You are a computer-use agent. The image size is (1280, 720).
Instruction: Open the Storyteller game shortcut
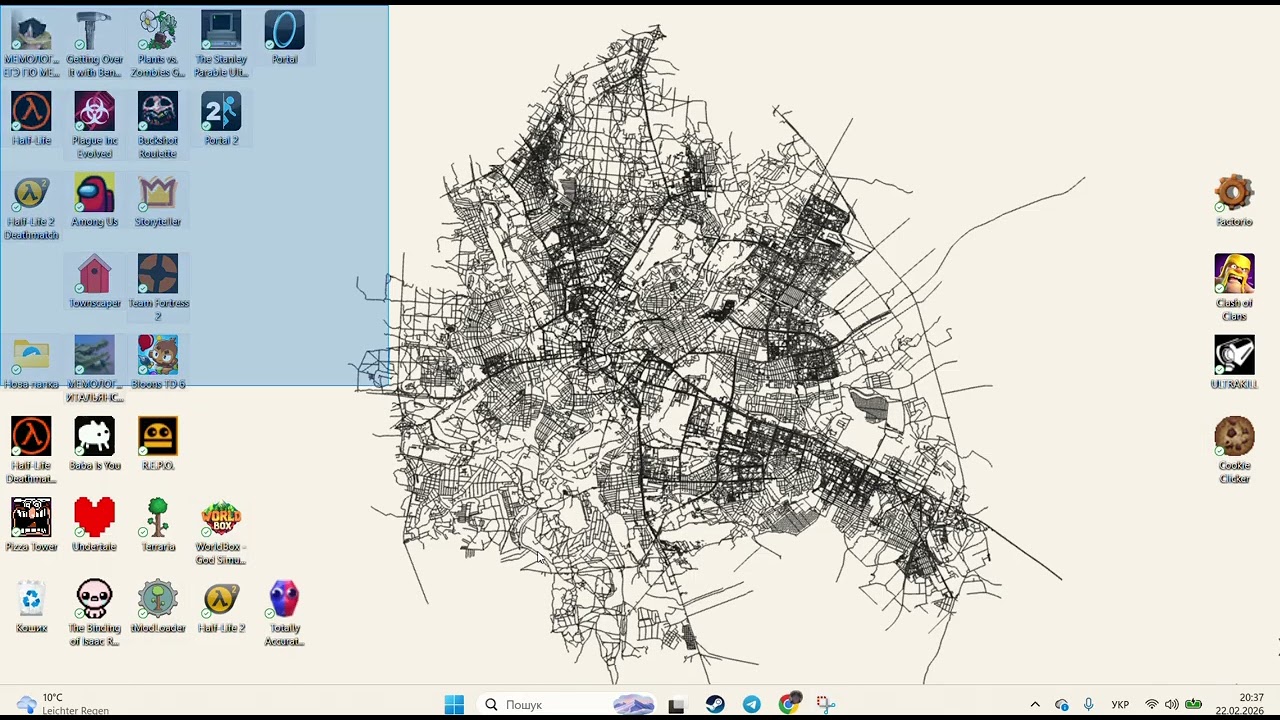click(158, 200)
